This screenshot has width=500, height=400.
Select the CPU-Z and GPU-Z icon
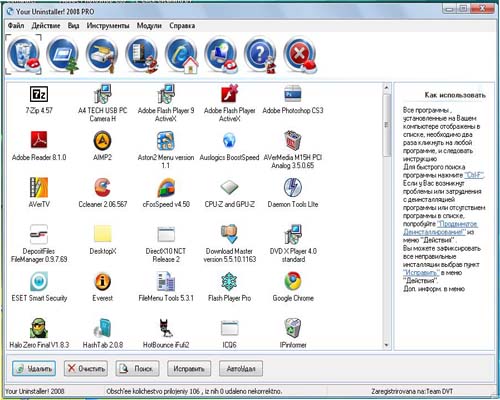[x=229, y=187]
